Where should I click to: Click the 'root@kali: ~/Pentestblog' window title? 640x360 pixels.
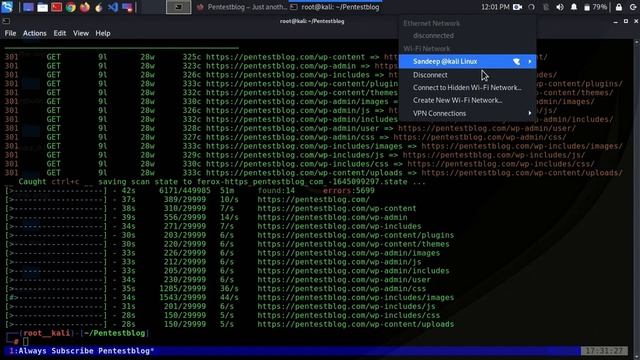(x=312, y=21)
